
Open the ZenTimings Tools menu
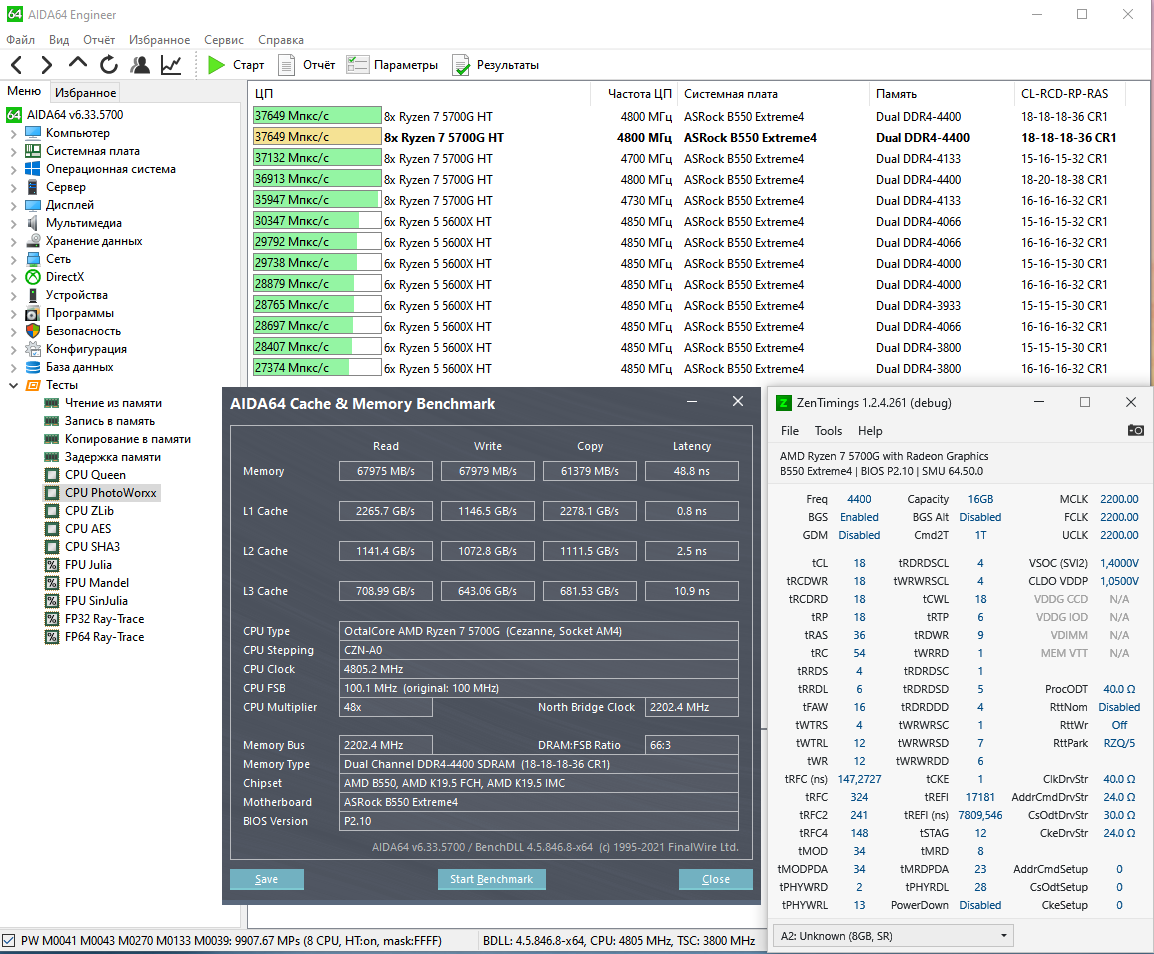(x=828, y=431)
